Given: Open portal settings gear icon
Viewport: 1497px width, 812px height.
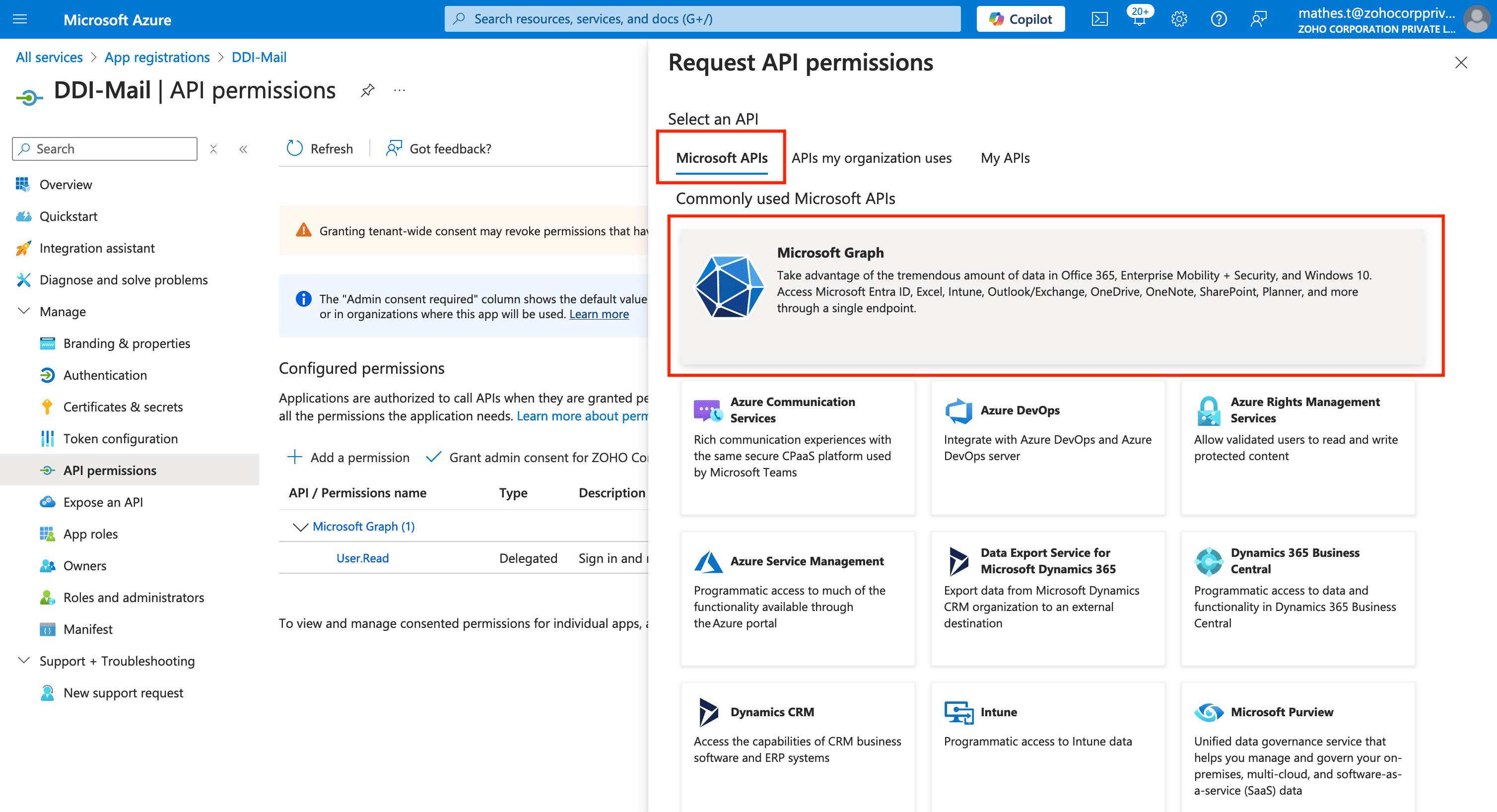Looking at the screenshot, I should [x=1178, y=19].
